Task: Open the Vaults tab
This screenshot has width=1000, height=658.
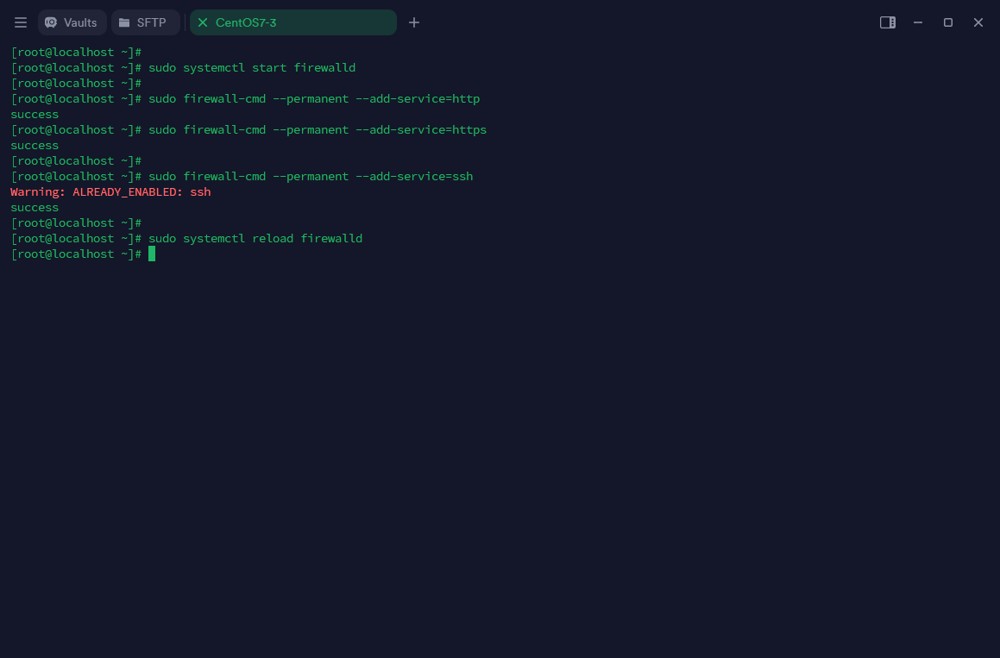Action: (x=71, y=22)
